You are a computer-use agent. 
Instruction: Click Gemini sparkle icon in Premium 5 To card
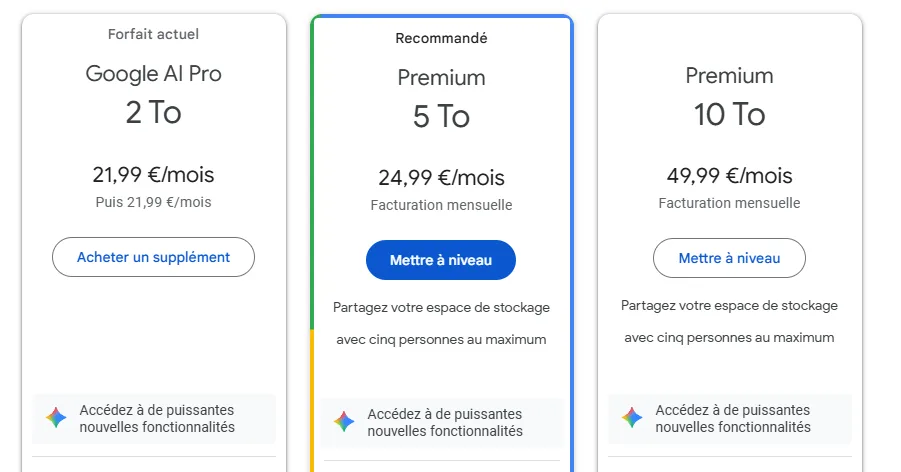(x=344, y=422)
